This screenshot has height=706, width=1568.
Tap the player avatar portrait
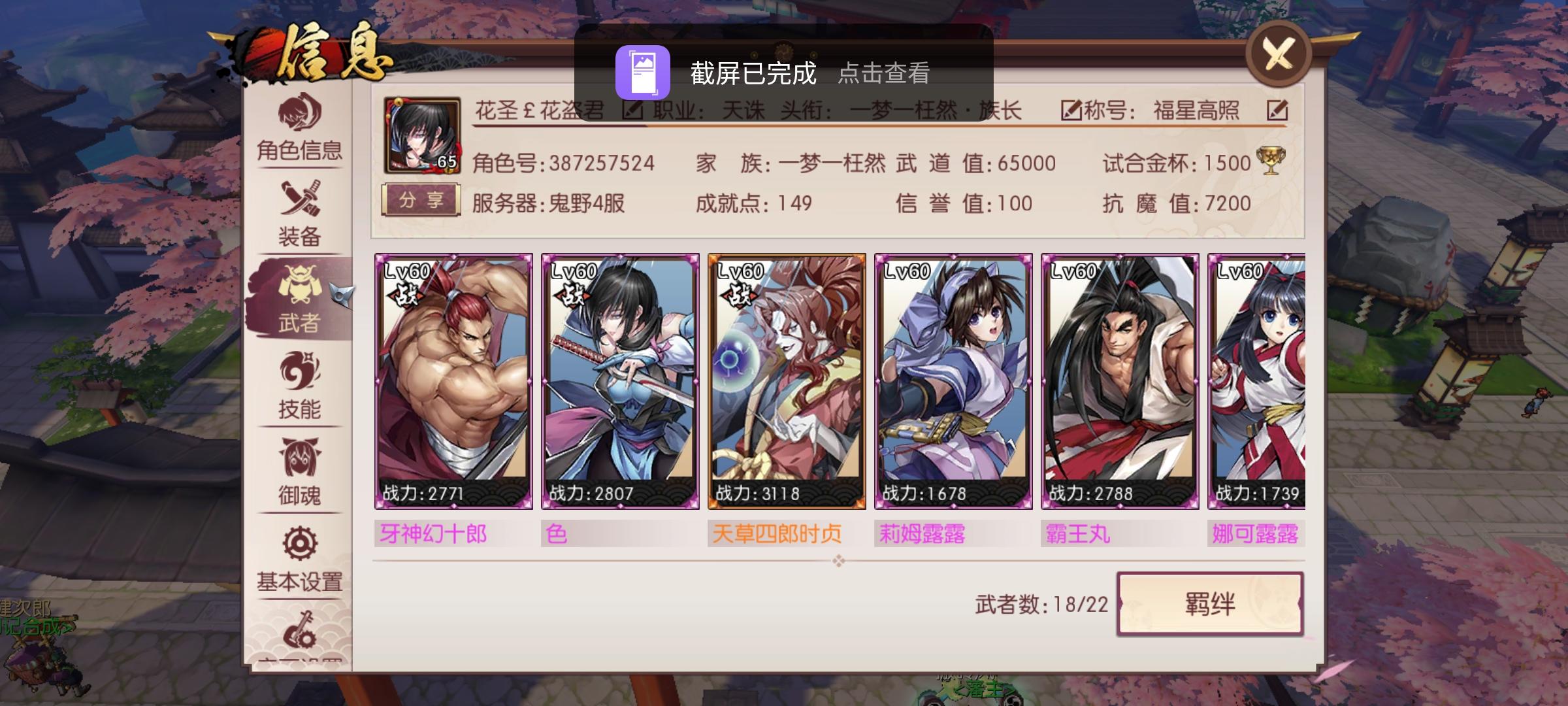422,136
